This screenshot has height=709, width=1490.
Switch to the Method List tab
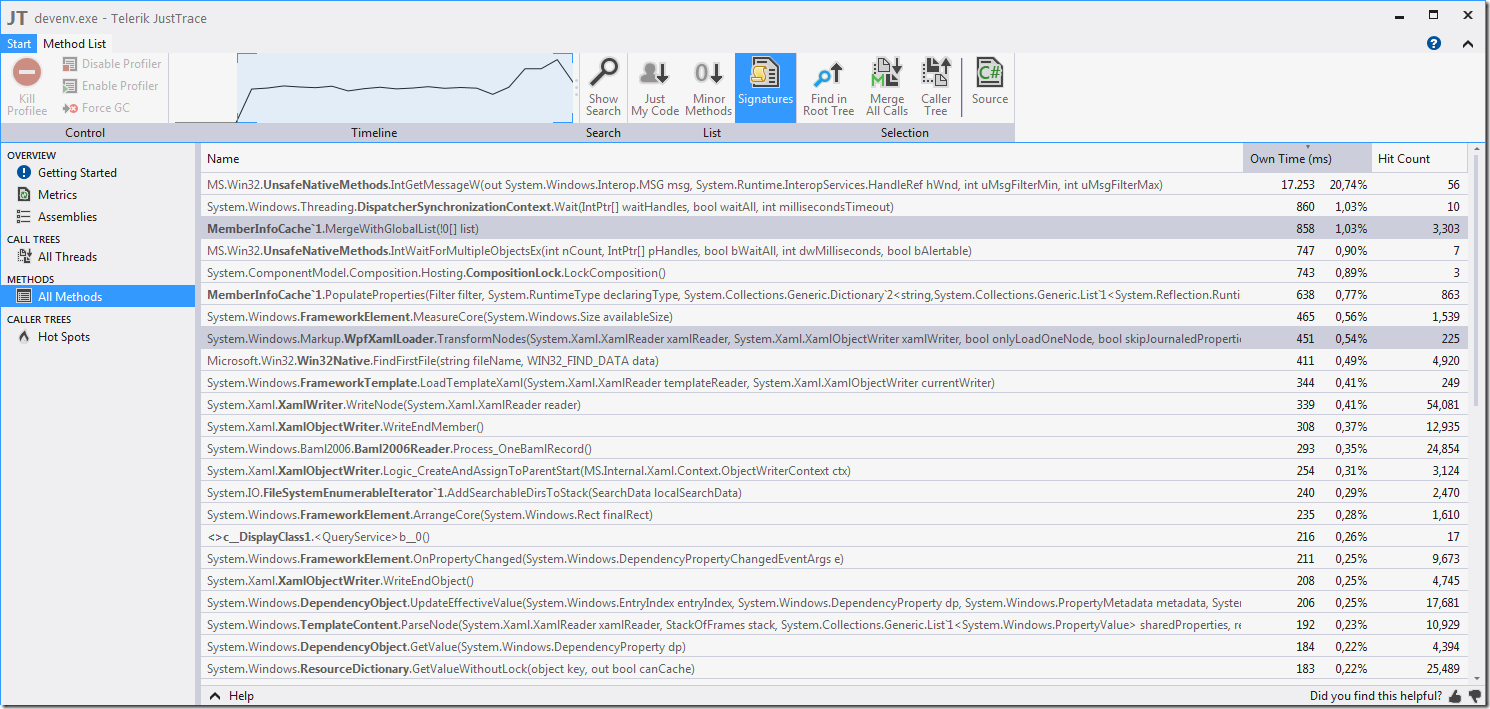(75, 44)
